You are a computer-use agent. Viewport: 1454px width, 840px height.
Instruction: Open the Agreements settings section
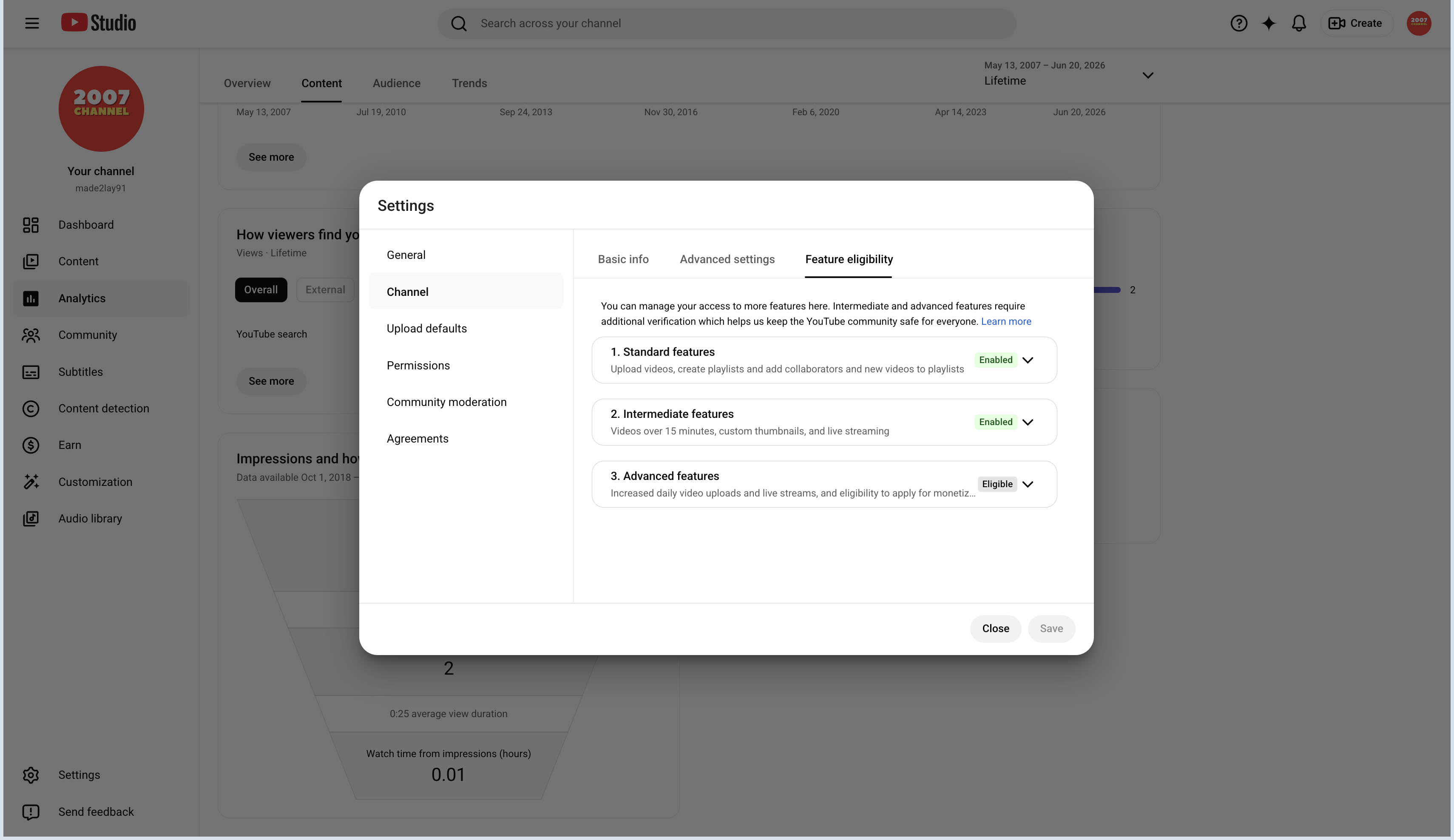coord(466,438)
